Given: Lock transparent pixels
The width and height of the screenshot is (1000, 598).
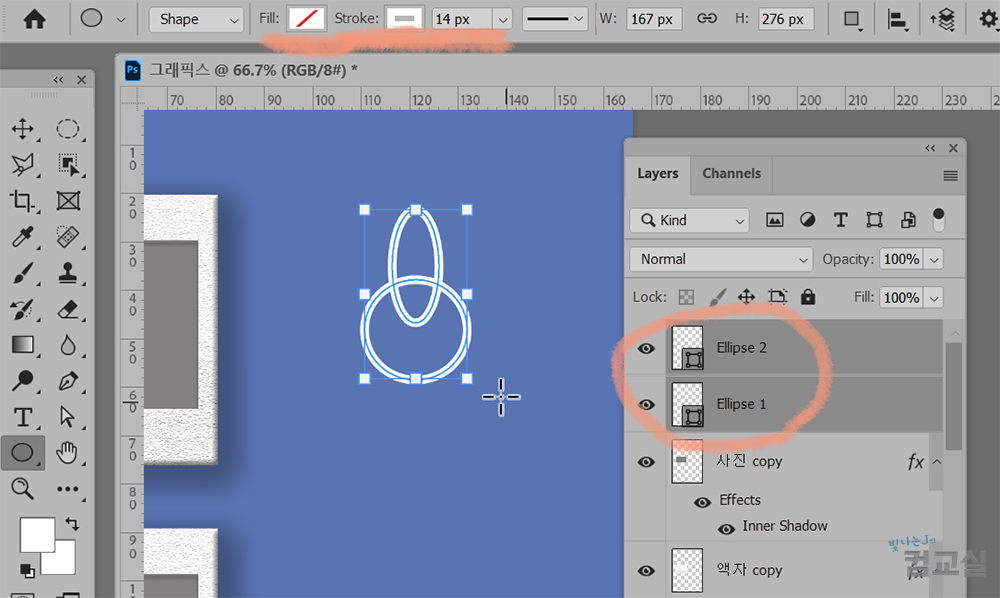Looking at the screenshot, I should click(686, 297).
